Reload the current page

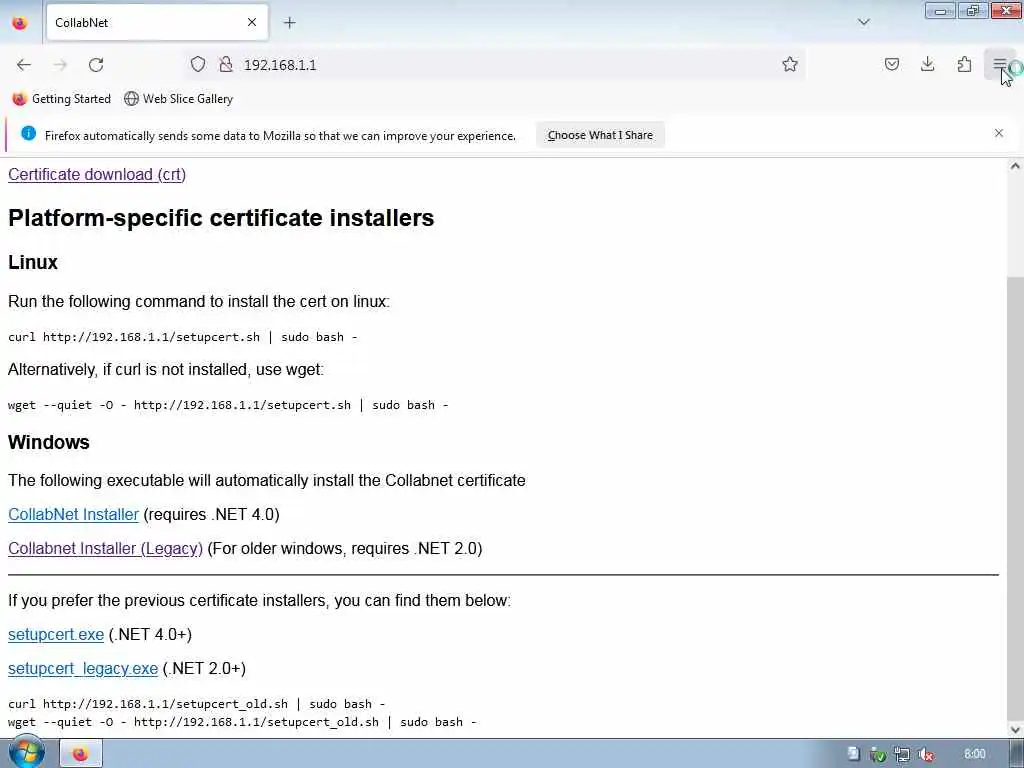point(96,65)
